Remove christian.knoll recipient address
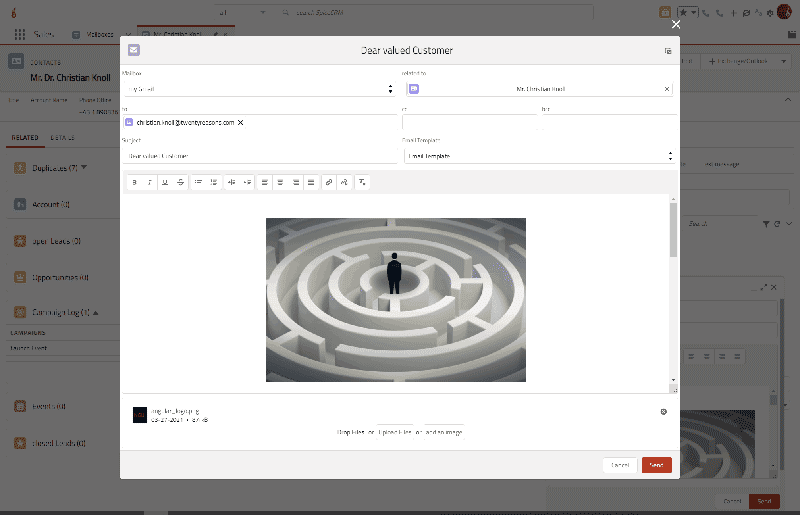 tap(240, 122)
